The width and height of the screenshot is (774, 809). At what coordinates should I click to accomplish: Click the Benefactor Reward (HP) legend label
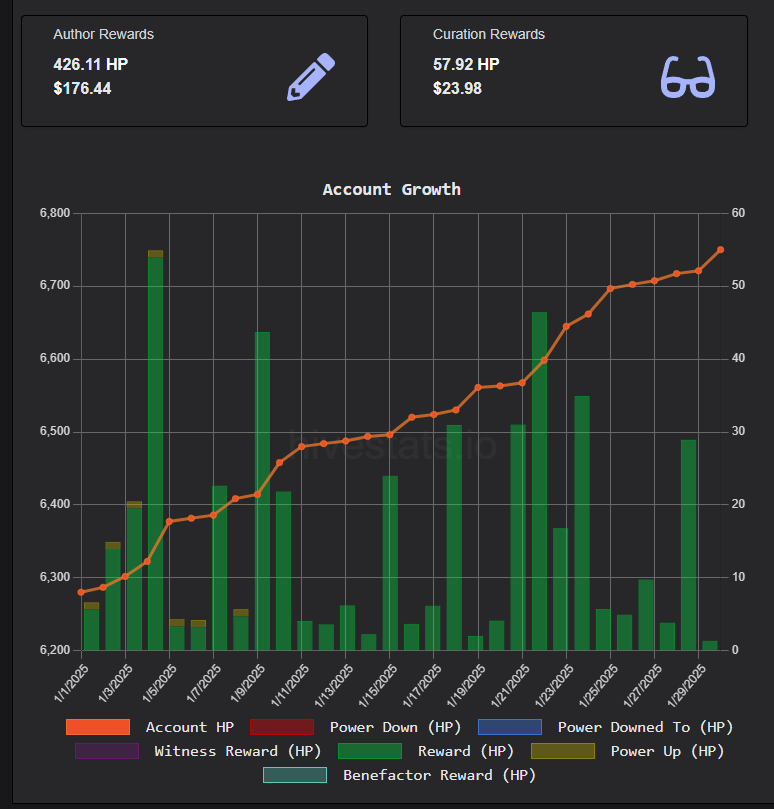[x=439, y=775]
